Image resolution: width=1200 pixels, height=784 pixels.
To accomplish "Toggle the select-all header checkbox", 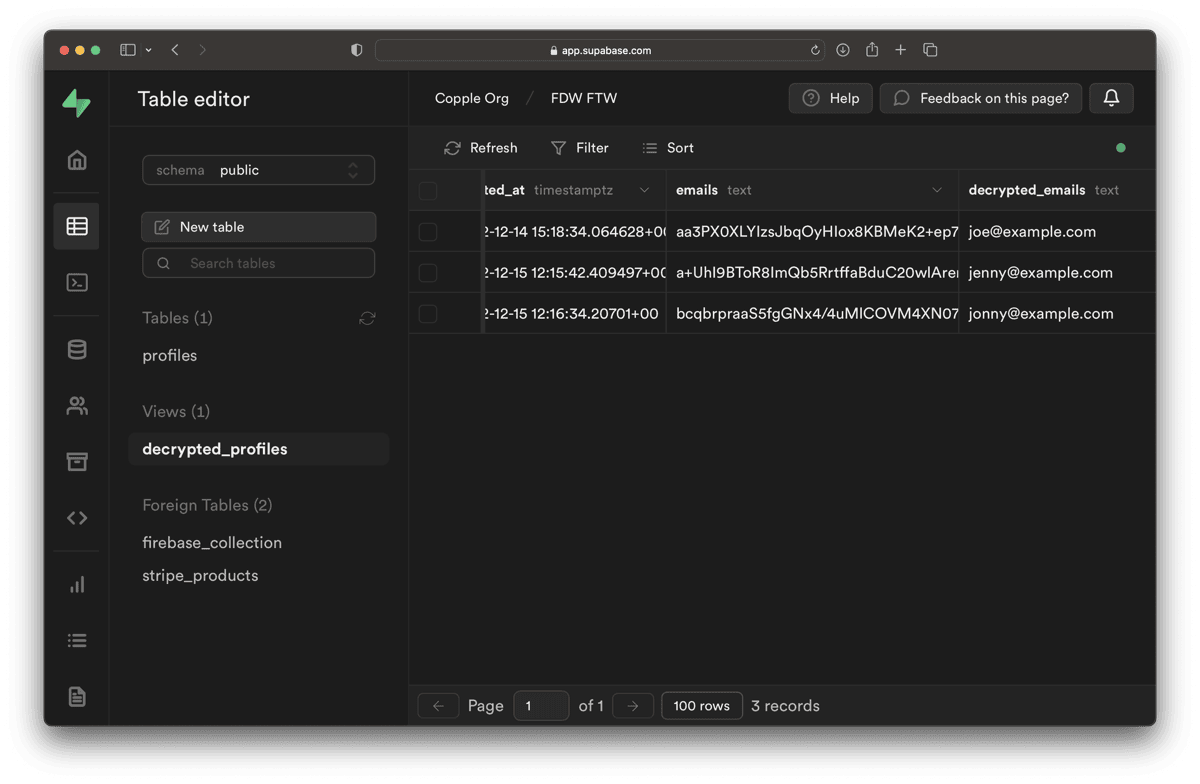I will (x=428, y=190).
